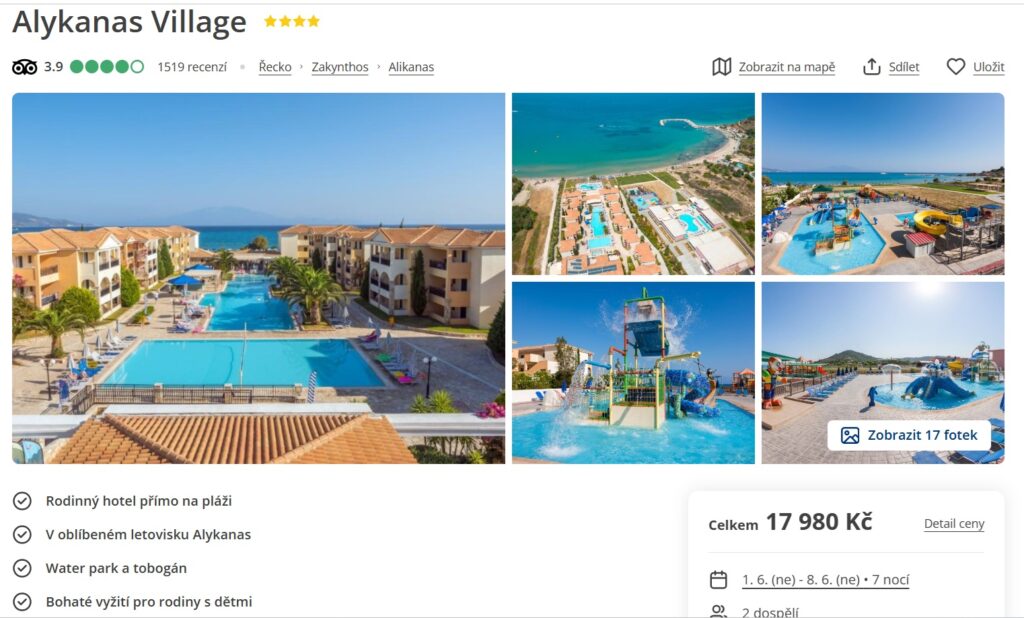The width and height of the screenshot is (1024, 618).
Task: Open the large pool courtyard photo
Action: pyautogui.click(x=259, y=278)
